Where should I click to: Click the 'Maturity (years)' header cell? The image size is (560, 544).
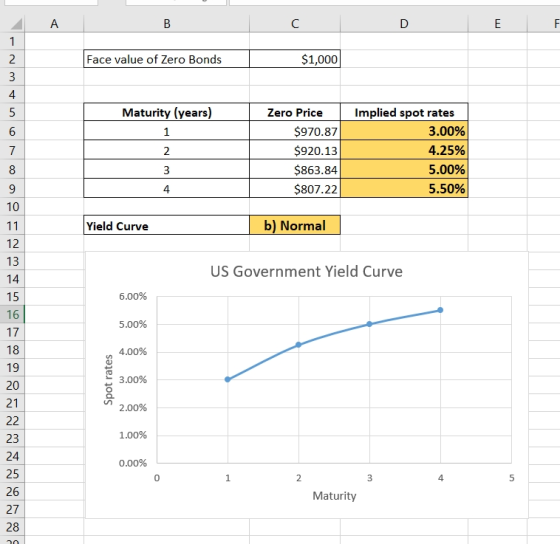pos(166,112)
